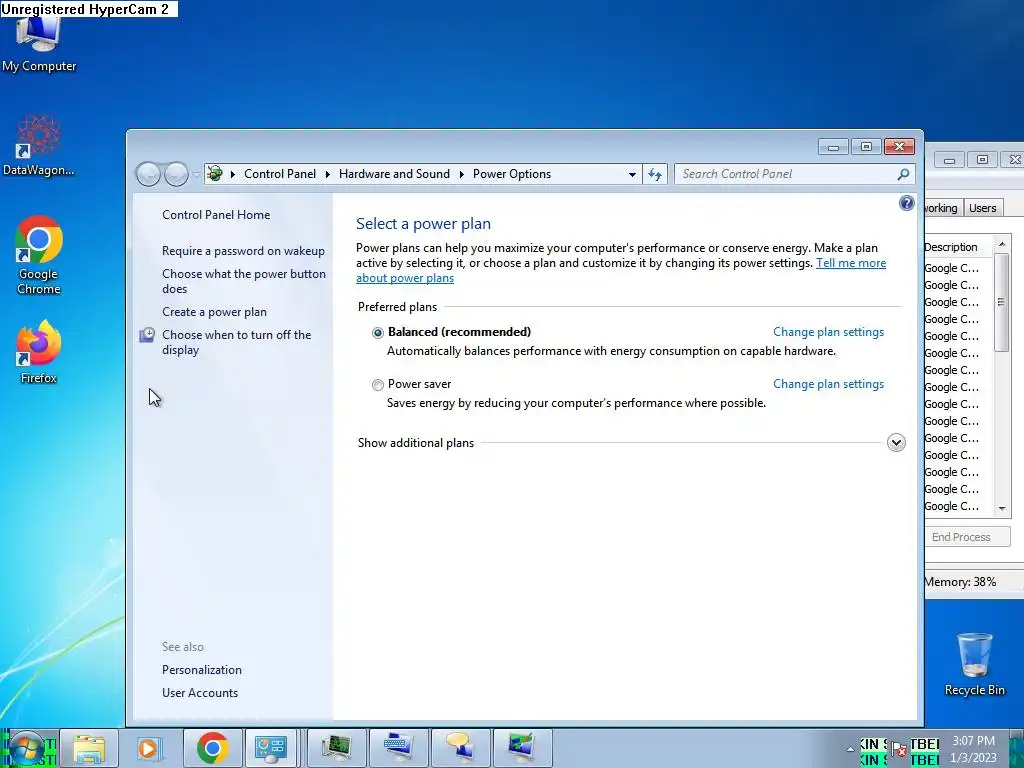Click the Back navigation arrow
Image resolution: width=1024 pixels, height=768 pixels.
pyautogui.click(x=148, y=174)
